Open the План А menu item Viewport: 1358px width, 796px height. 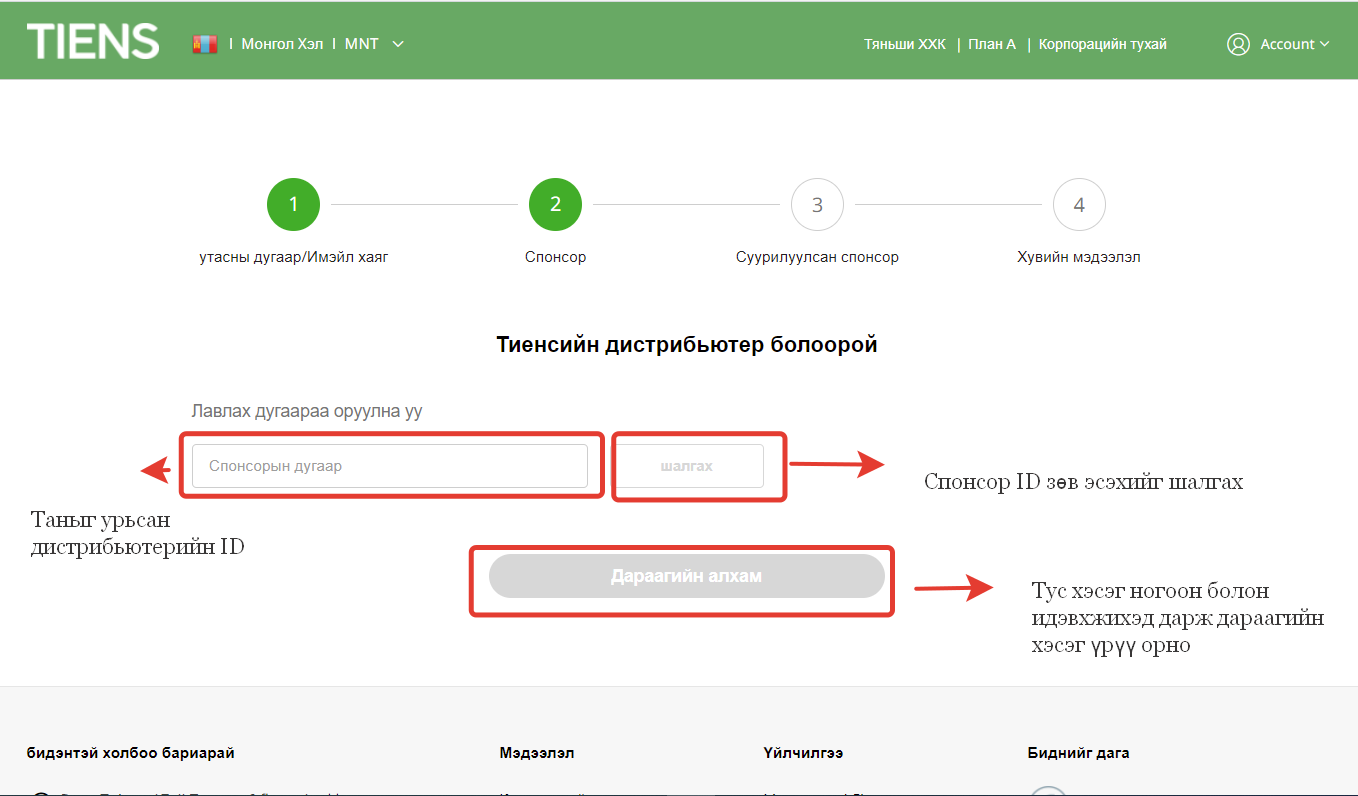point(991,44)
